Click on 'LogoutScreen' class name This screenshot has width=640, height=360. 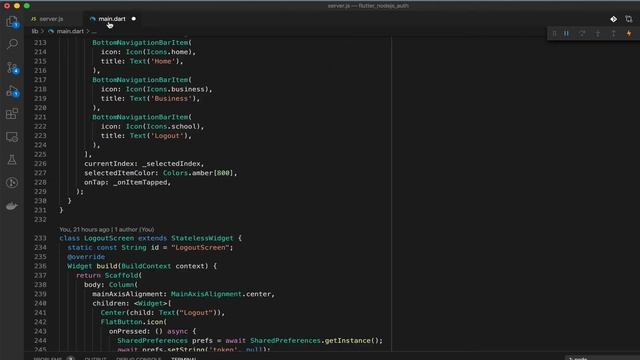109,238
